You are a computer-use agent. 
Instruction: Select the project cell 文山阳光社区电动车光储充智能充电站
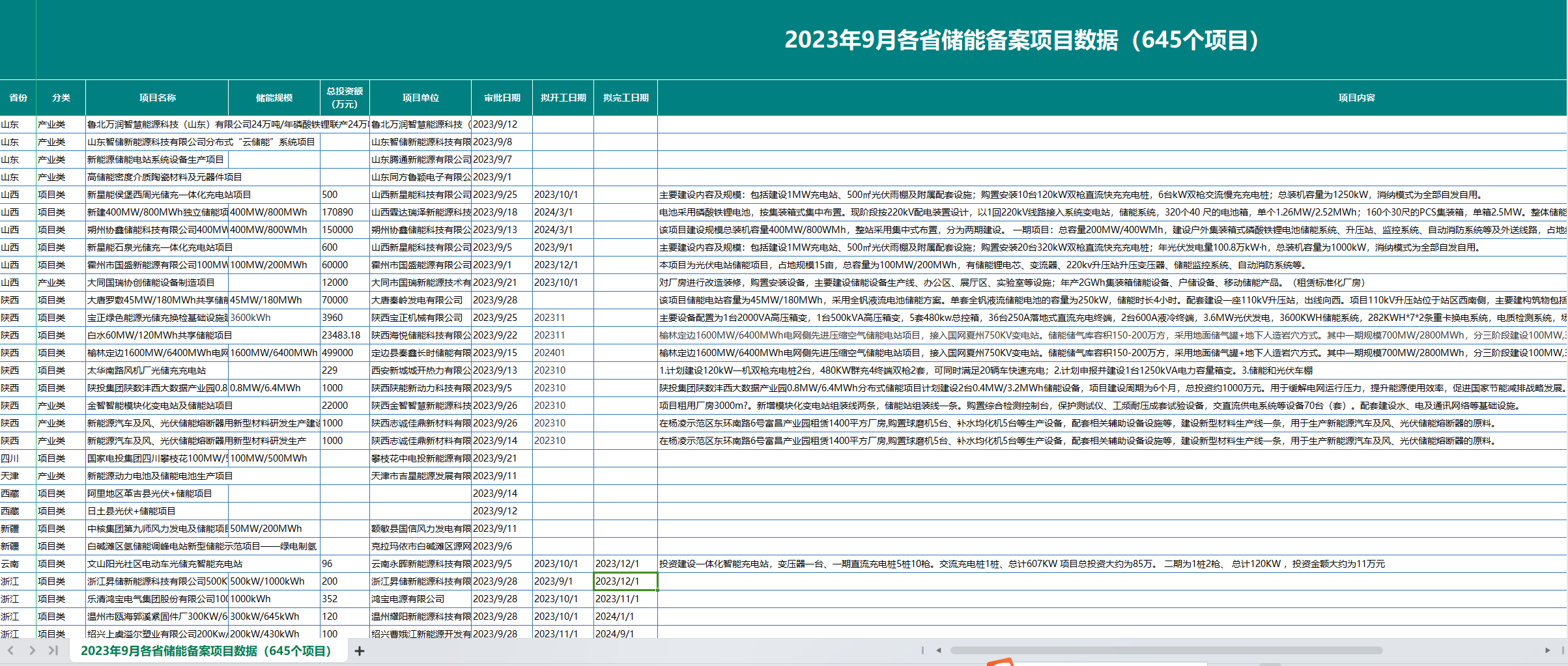click(x=157, y=564)
